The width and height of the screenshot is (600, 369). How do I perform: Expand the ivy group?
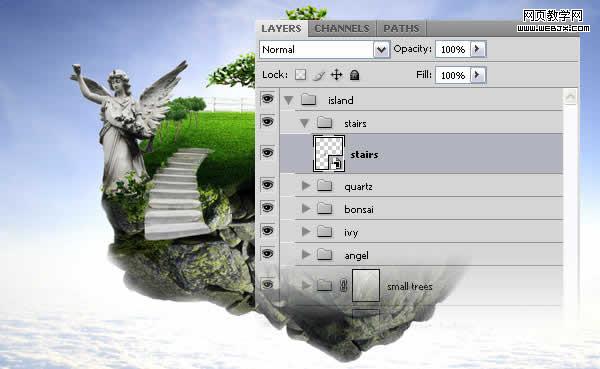tap(306, 232)
